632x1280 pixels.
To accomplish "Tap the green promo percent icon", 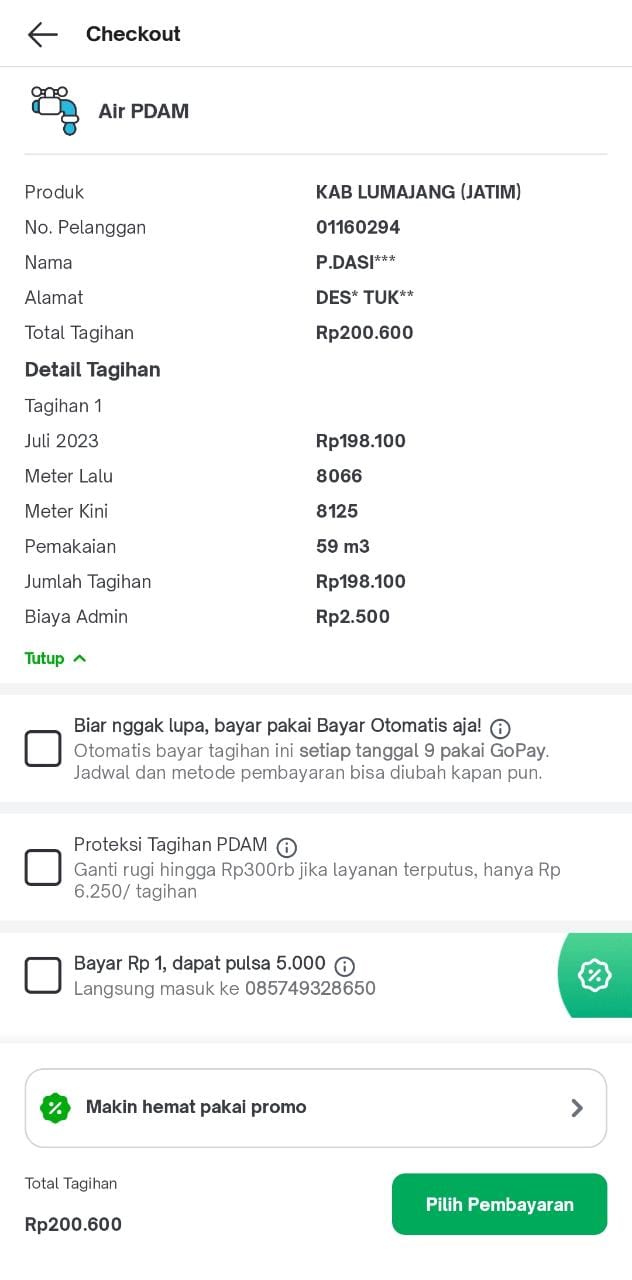I will tap(55, 1108).
